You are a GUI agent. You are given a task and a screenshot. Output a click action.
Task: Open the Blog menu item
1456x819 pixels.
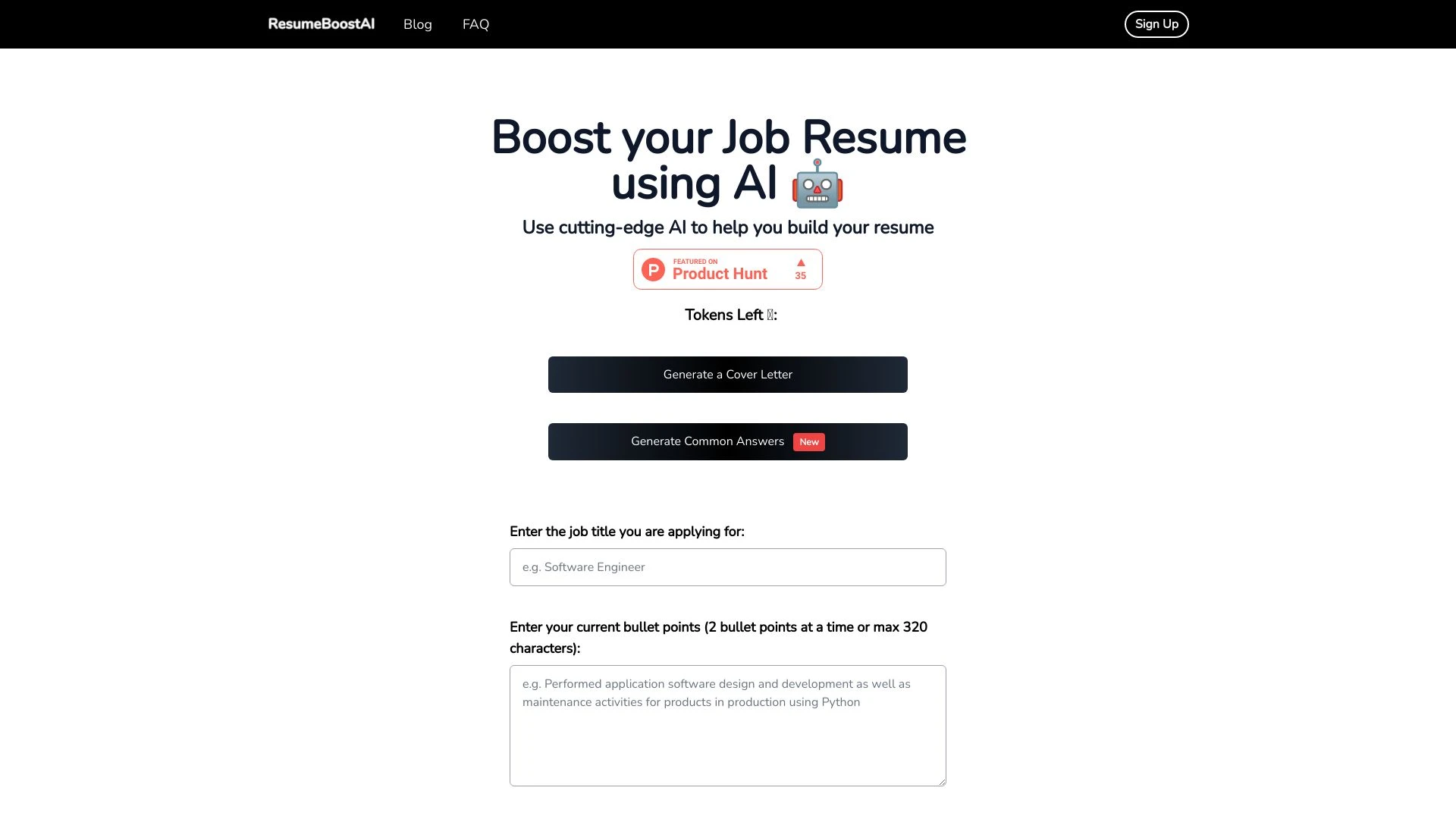[417, 24]
